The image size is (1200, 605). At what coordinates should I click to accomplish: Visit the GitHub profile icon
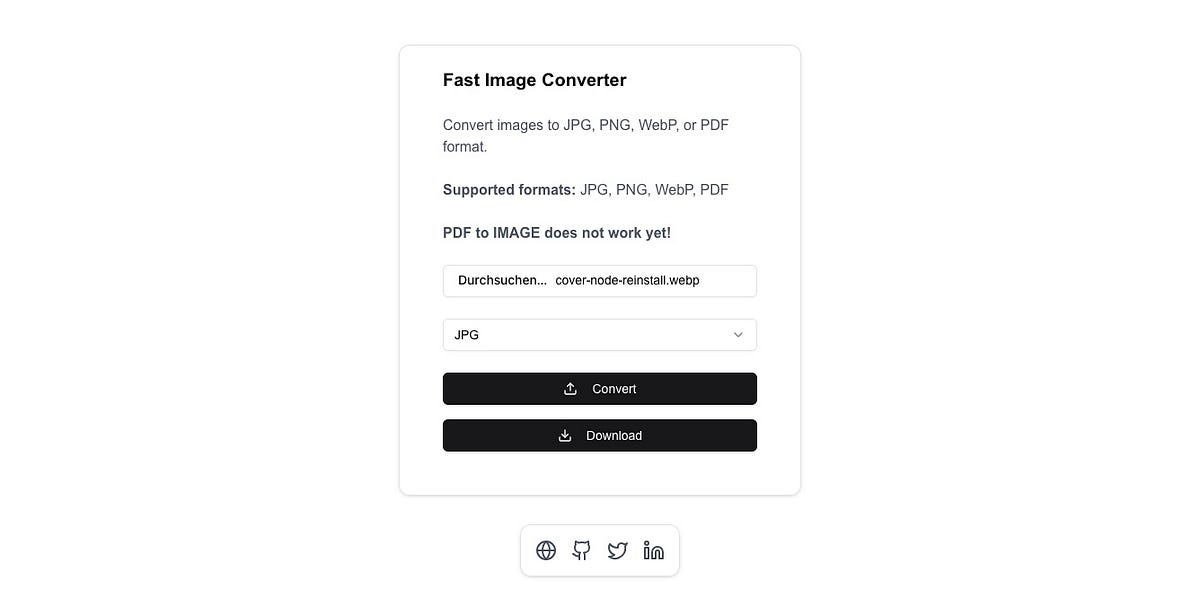coord(581,550)
